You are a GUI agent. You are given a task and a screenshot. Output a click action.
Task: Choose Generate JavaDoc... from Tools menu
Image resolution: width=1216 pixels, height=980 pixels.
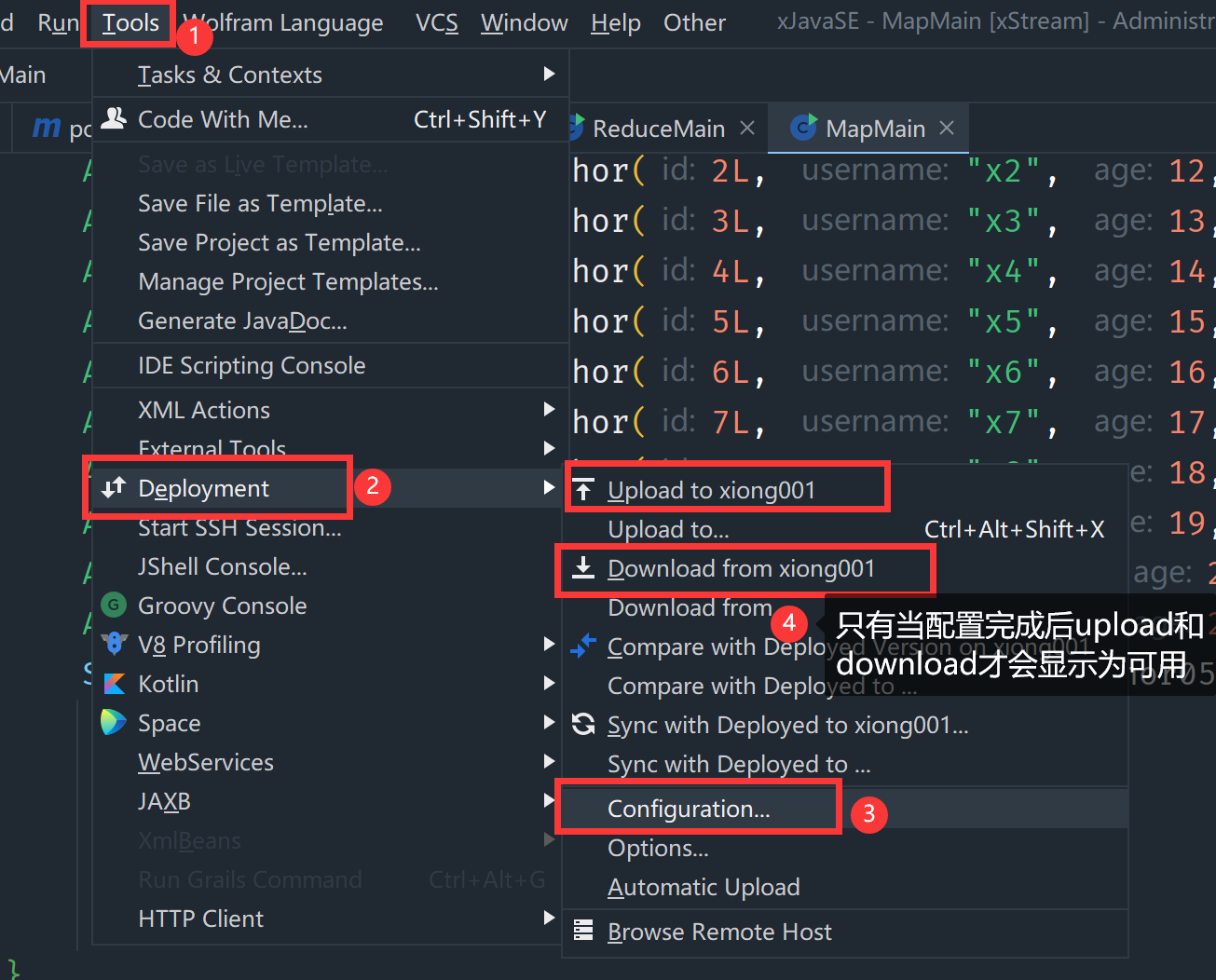242,320
